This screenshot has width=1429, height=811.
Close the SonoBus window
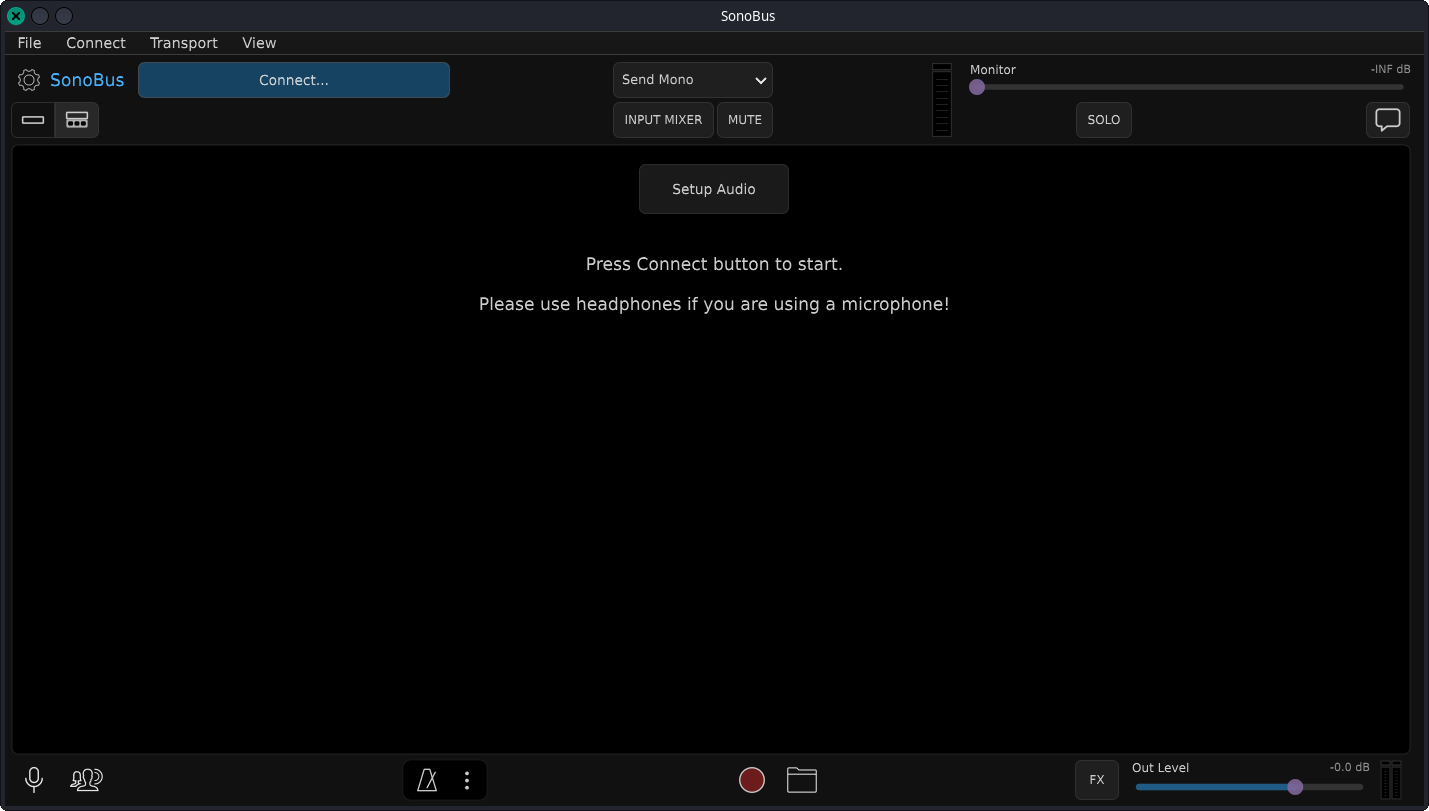point(16,16)
